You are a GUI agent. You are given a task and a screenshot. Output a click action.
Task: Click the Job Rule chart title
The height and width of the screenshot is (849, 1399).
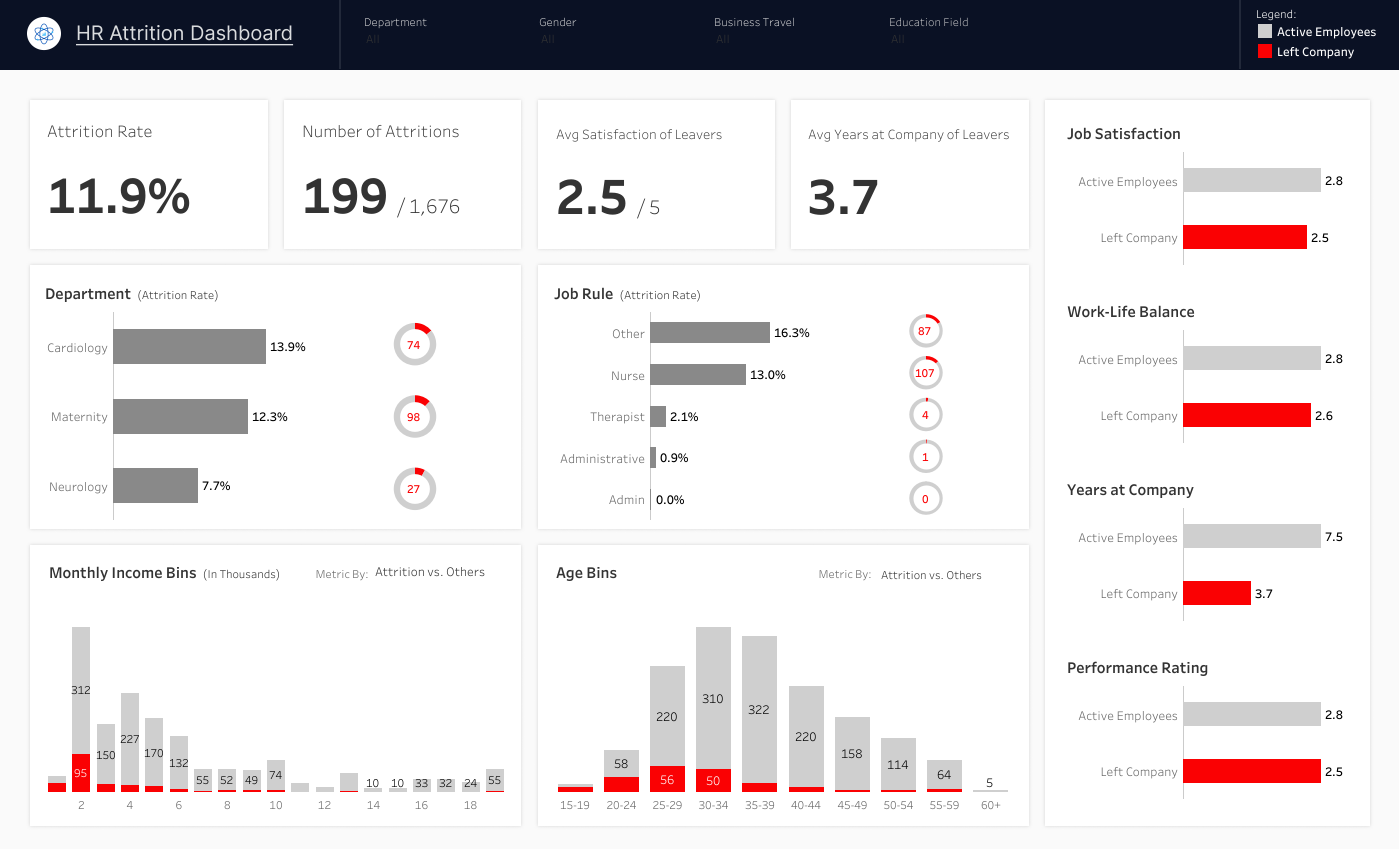point(583,294)
